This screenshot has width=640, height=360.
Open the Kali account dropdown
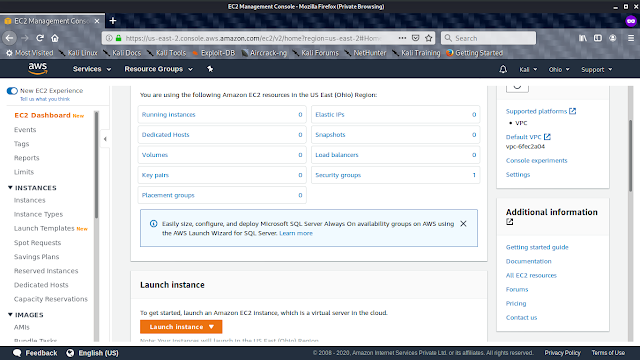528,69
